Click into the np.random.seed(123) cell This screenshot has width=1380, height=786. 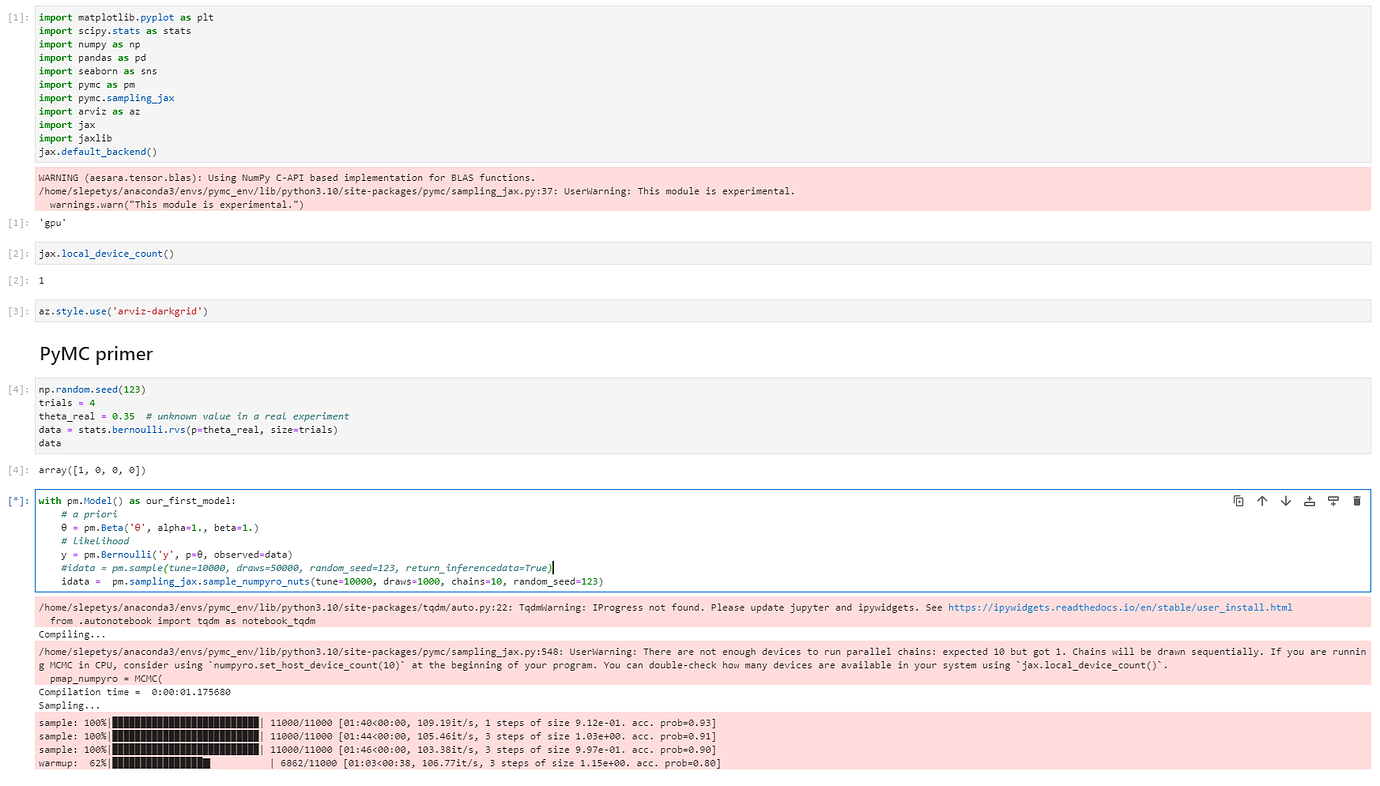click(x=600, y=415)
